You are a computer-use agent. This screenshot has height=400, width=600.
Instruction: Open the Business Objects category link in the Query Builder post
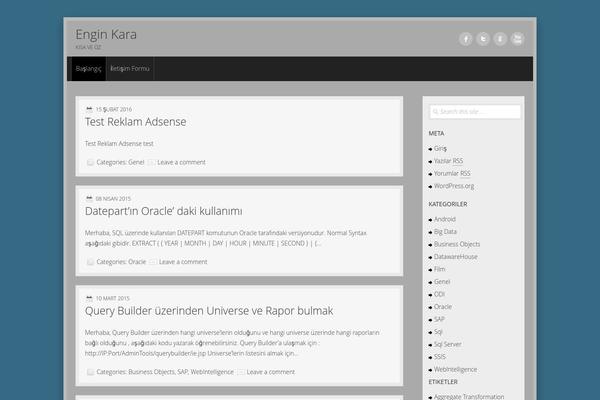pos(152,372)
